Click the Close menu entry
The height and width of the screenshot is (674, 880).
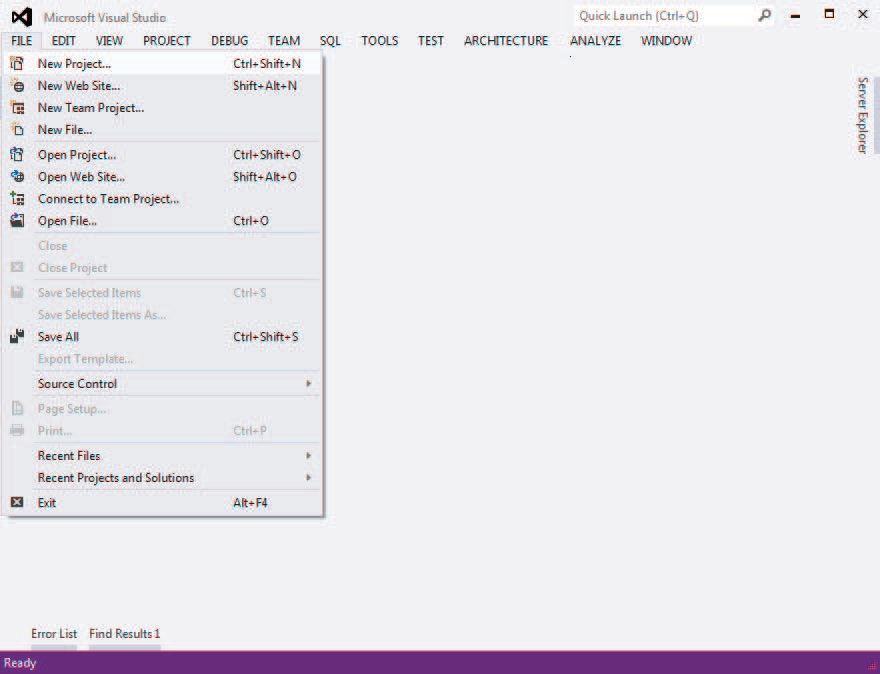point(163,246)
